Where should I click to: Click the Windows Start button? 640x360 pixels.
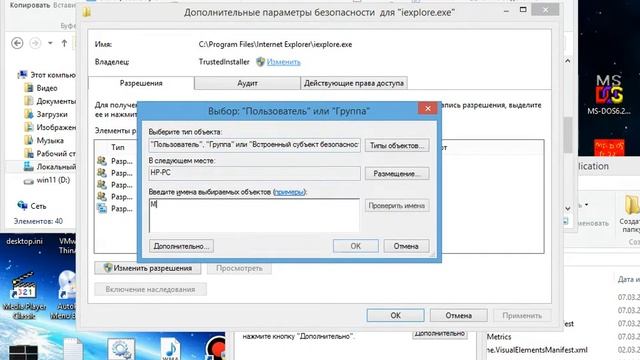tap(23, 353)
